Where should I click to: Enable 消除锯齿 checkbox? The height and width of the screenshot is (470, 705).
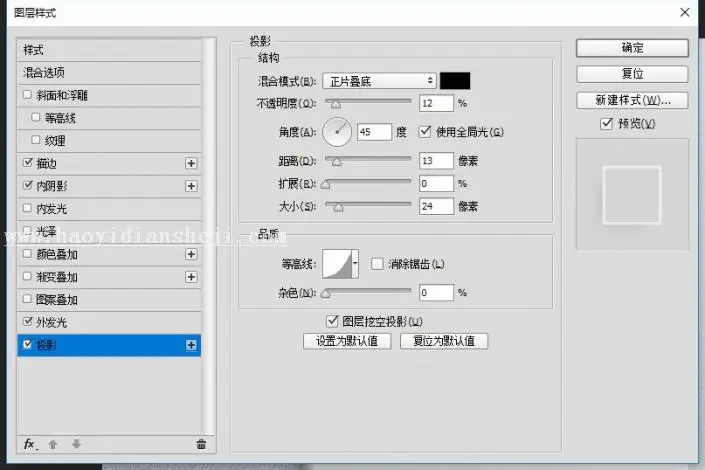[377, 264]
